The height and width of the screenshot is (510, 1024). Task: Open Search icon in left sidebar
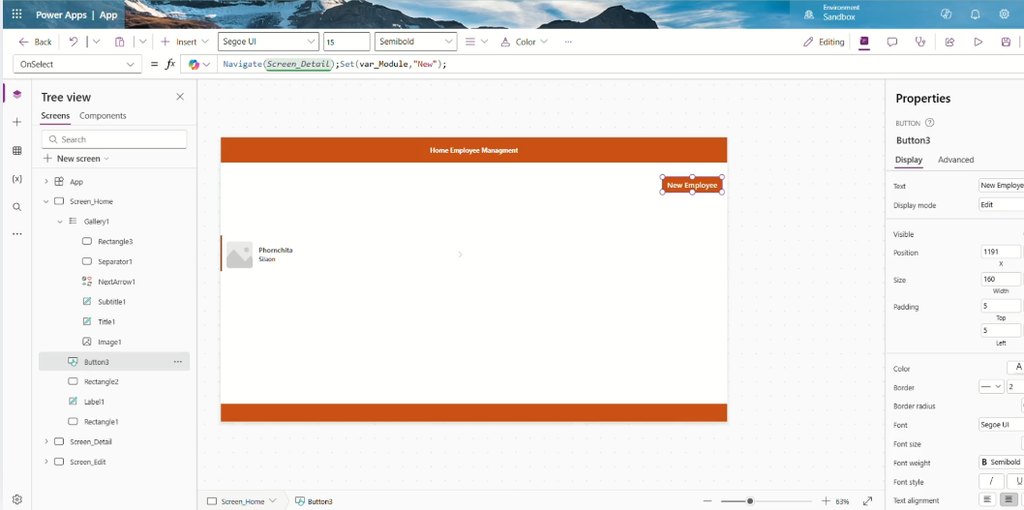(17, 207)
